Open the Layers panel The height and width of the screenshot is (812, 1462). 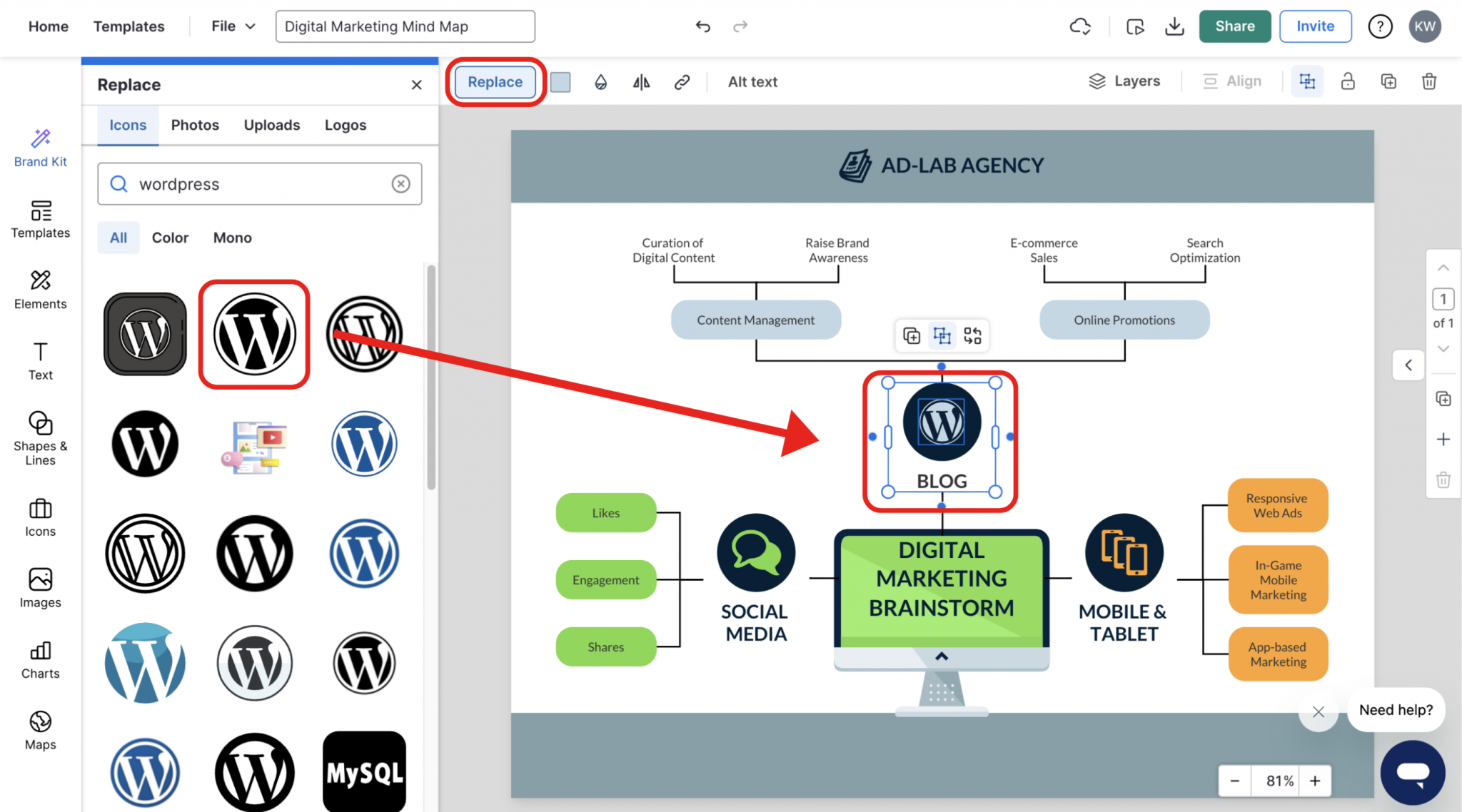[1124, 81]
